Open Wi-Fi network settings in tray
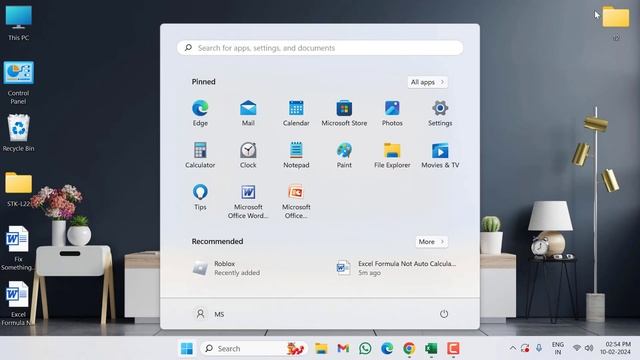Image resolution: width=640 pixels, height=360 pixels. (x=577, y=348)
